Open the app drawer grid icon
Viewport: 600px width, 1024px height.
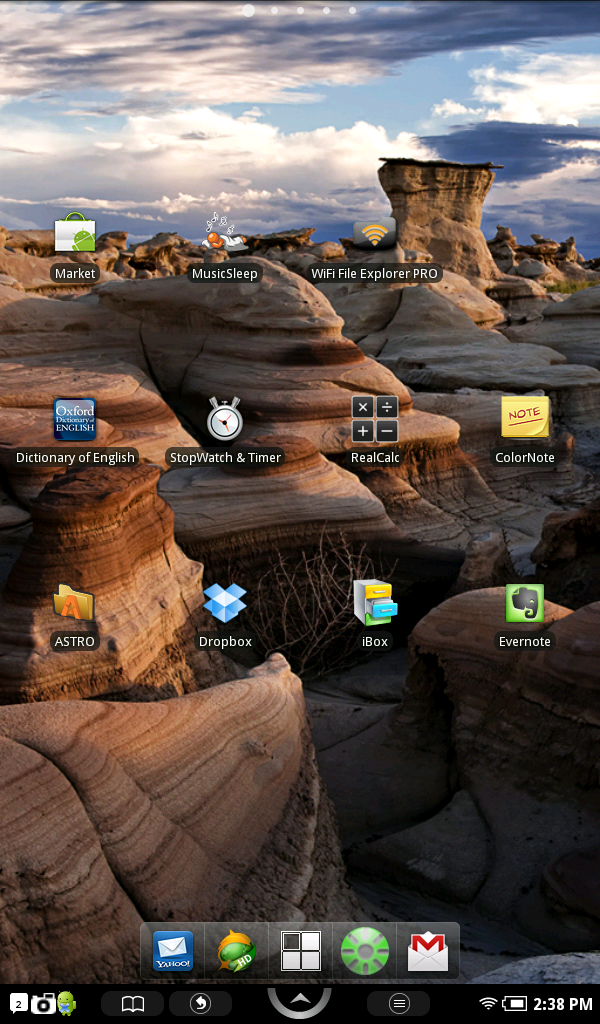[300, 951]
